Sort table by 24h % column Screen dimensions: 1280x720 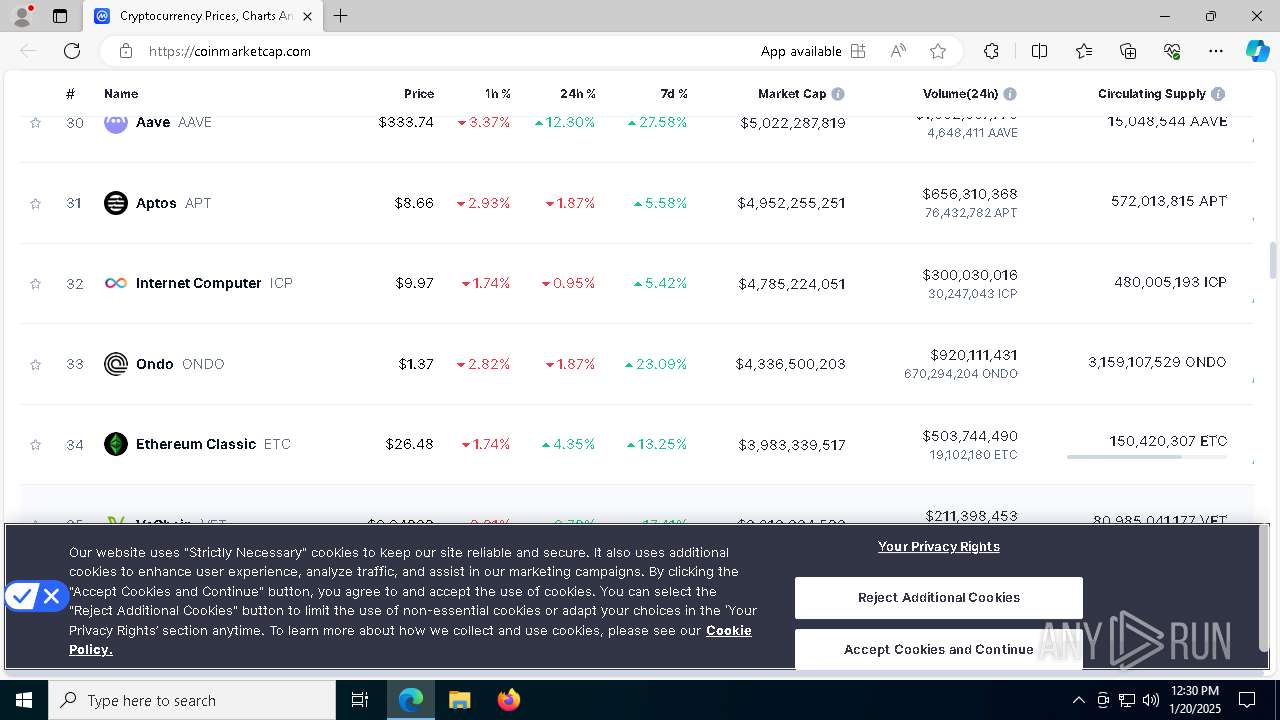pyautogui.click(x=578, y=94)
